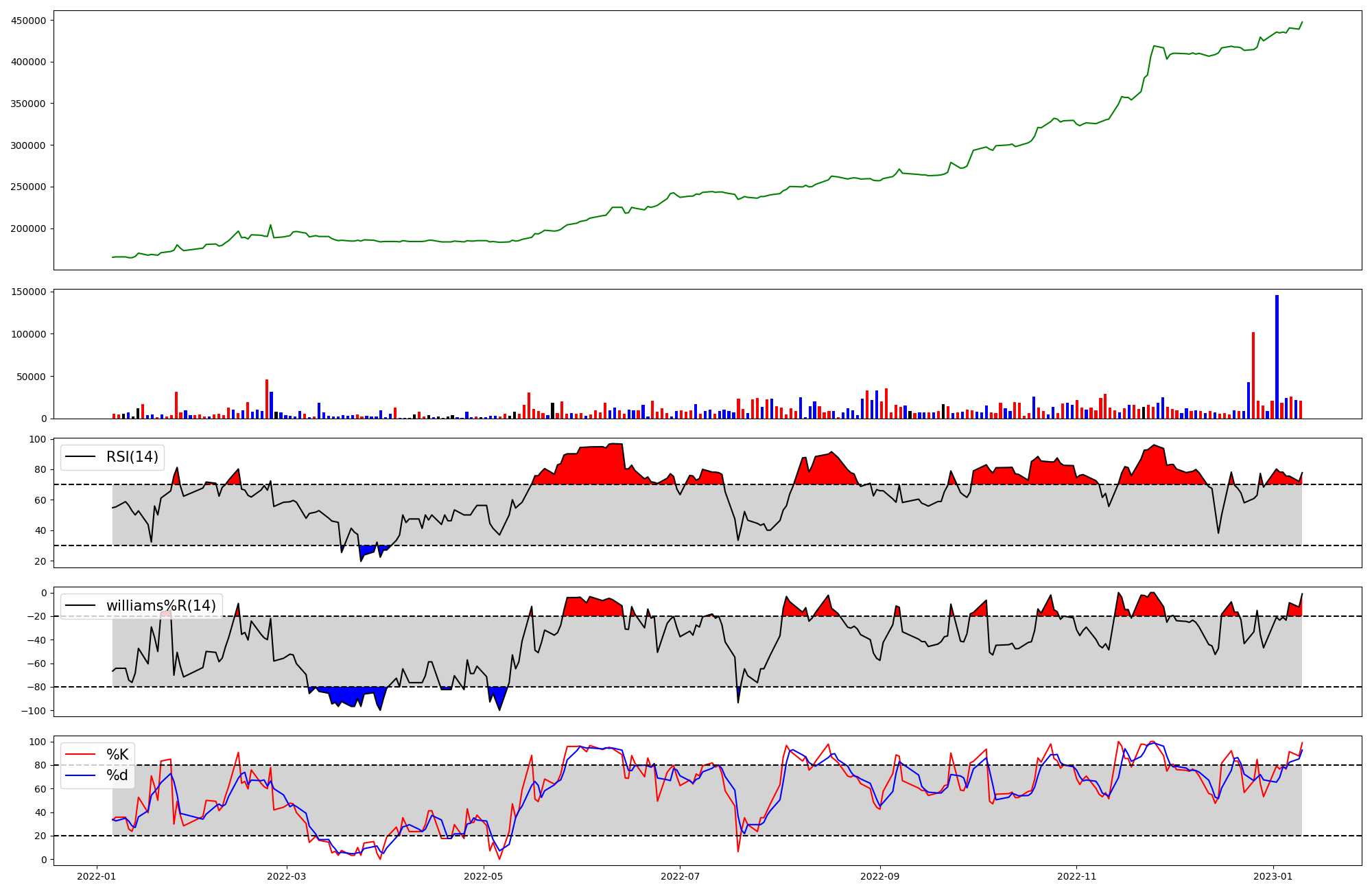
Task: Click the 200000 price axis label
Action: click(x=28, y=228)
